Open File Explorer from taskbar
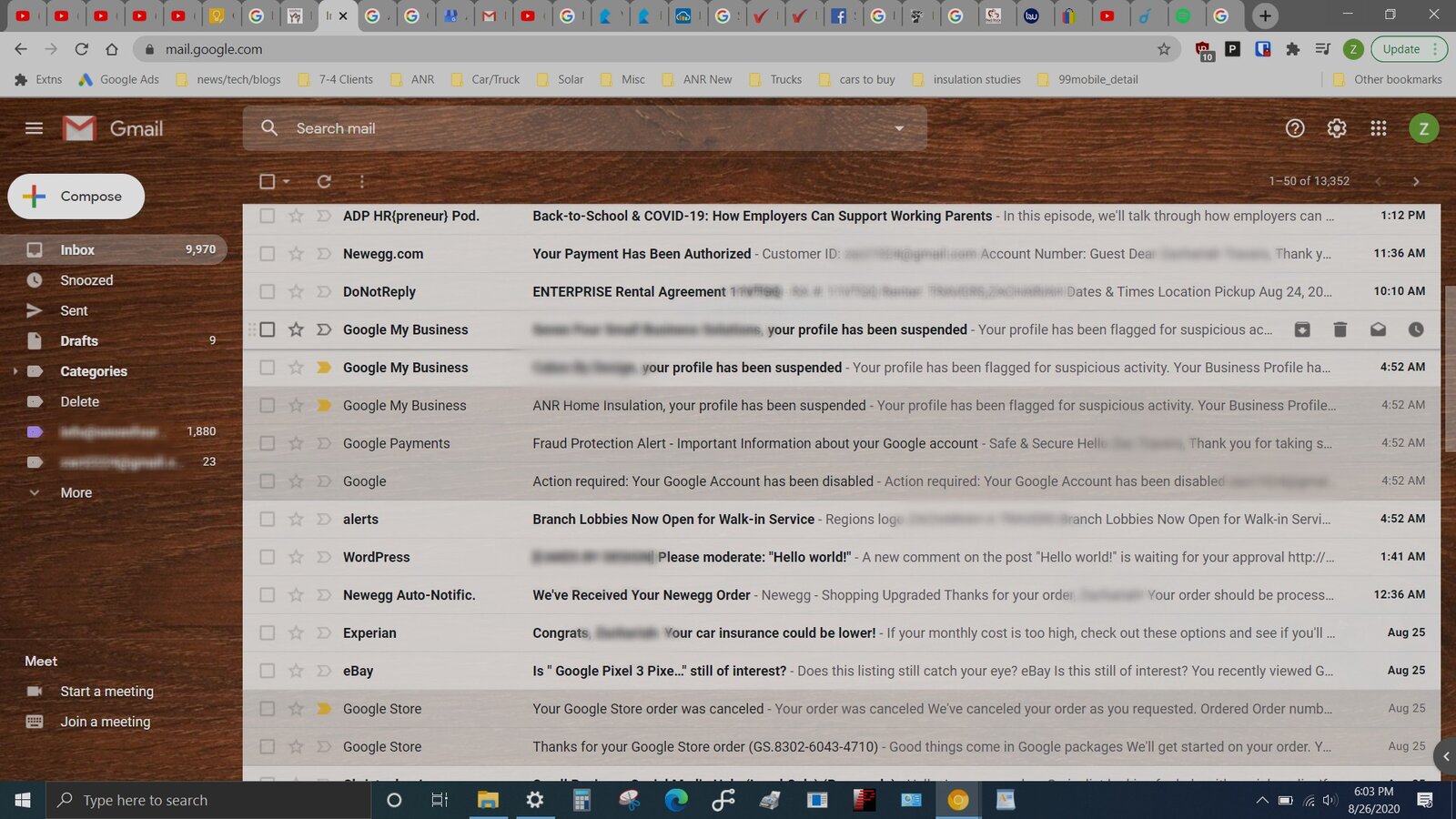The image size is (1456, 819). [488, 800]
